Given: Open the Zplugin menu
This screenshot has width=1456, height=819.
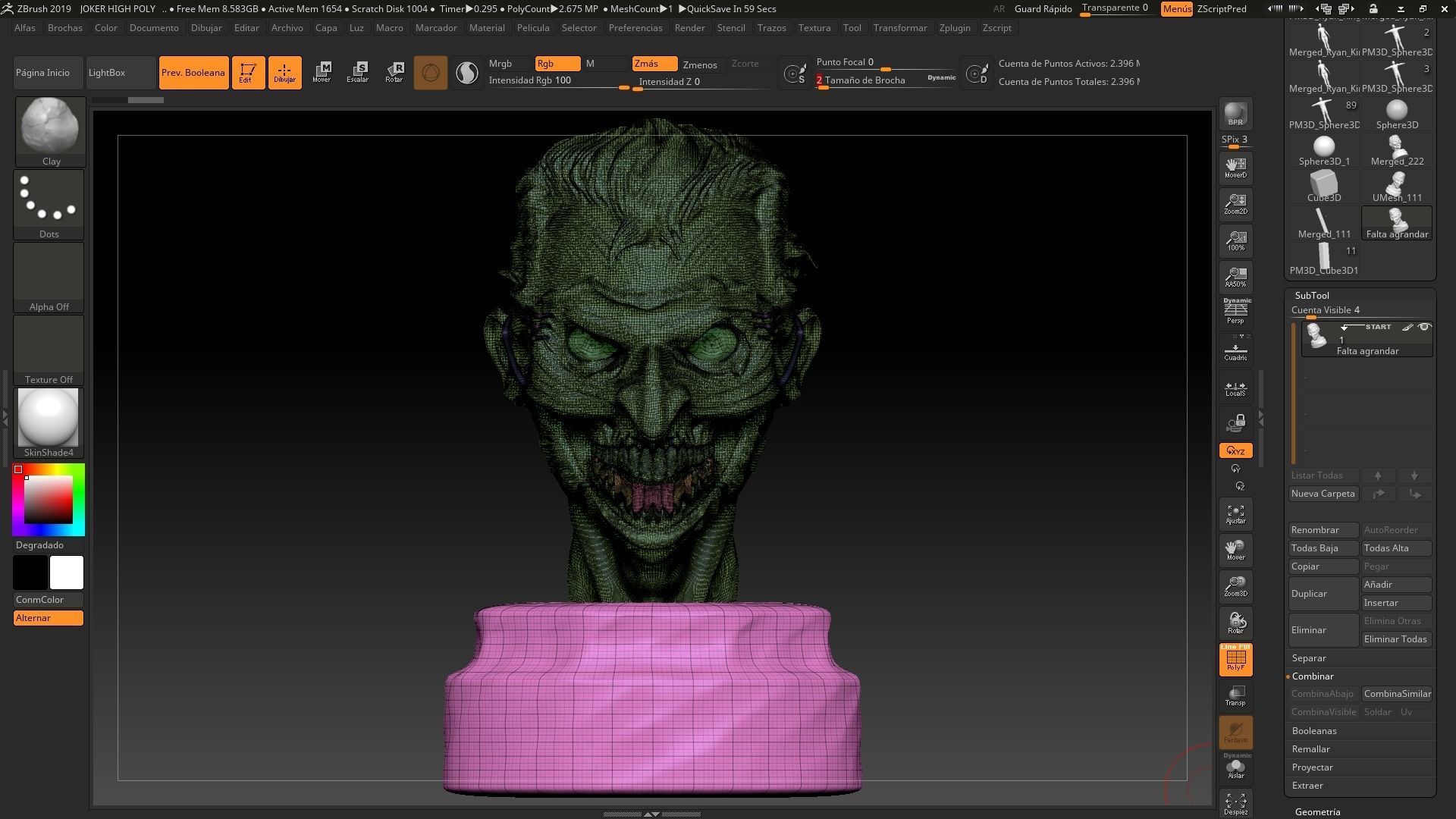Looking at the screenshot, I should 955,28.
